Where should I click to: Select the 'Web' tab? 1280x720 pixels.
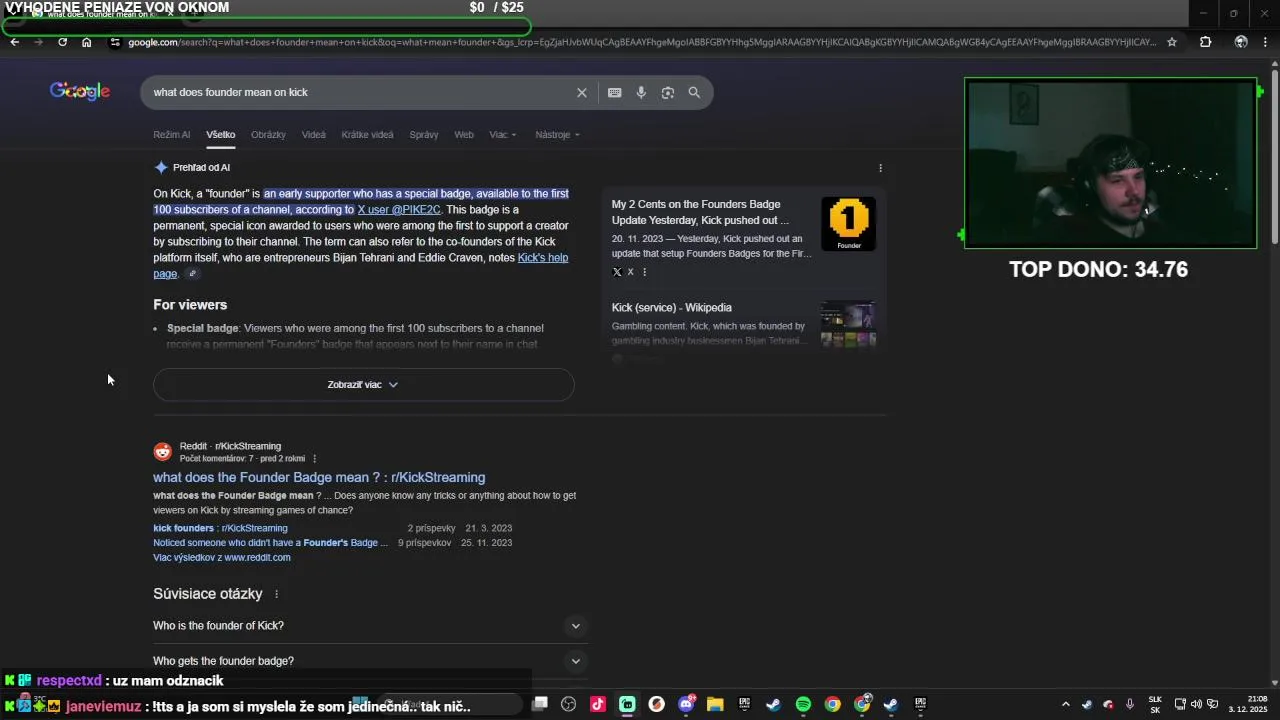click(464, 135)
